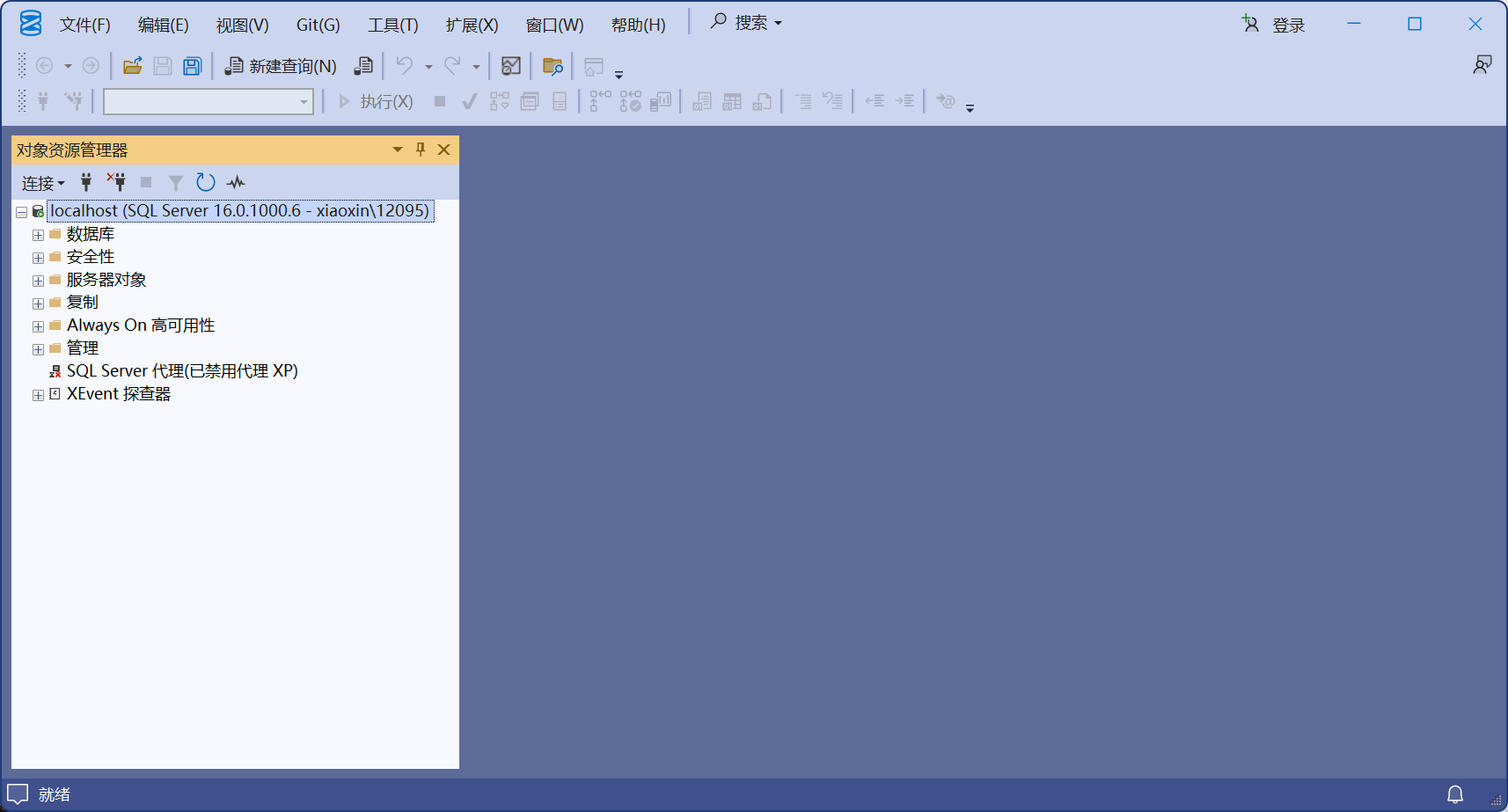Open the 窗口(W) menu

(555, 25)
